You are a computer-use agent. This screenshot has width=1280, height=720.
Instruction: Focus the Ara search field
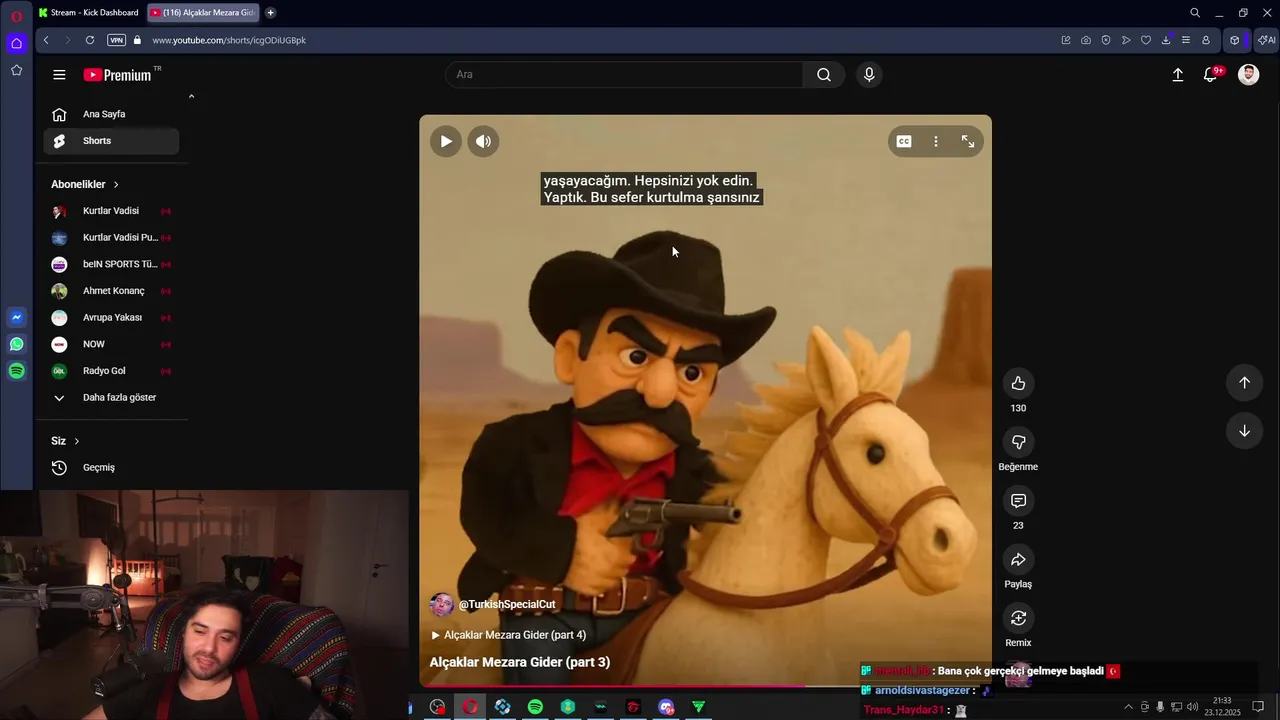[624, 75]
